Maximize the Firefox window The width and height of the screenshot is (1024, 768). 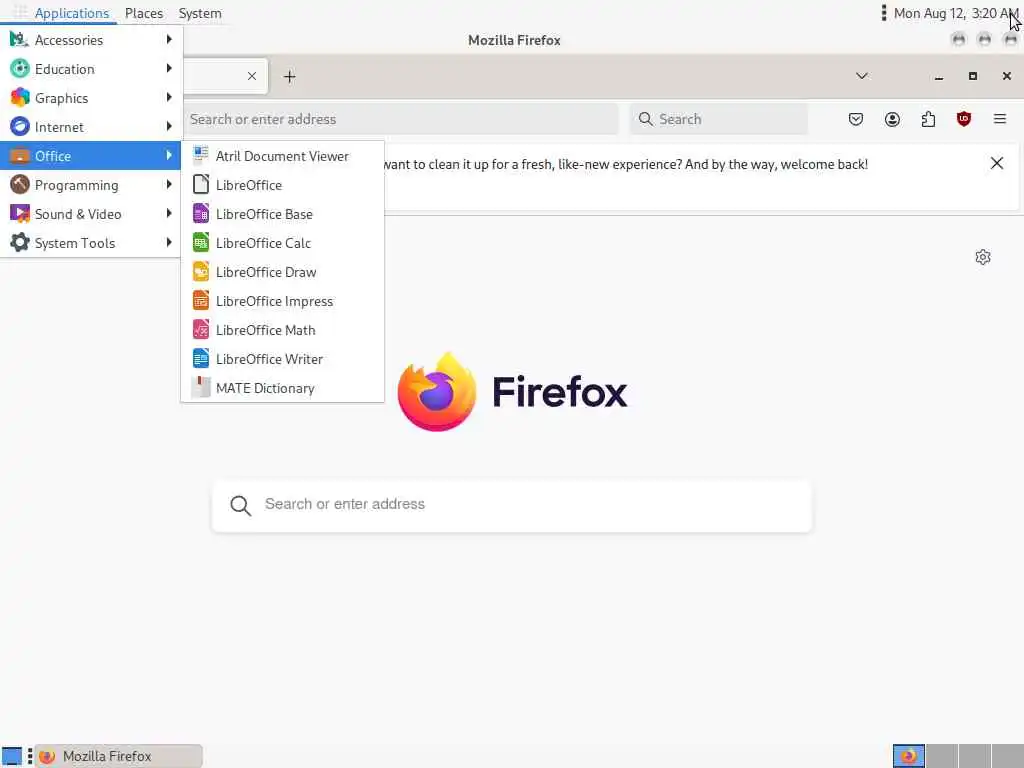click(972, 76)
